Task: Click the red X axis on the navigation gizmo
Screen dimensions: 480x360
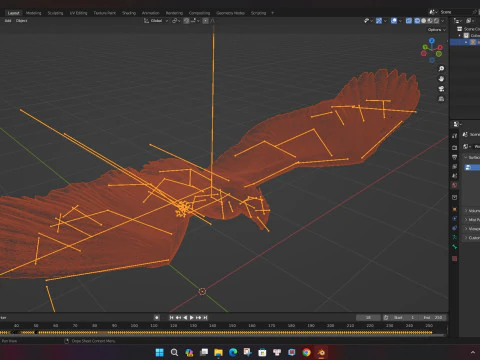Action: click(440, 48)
